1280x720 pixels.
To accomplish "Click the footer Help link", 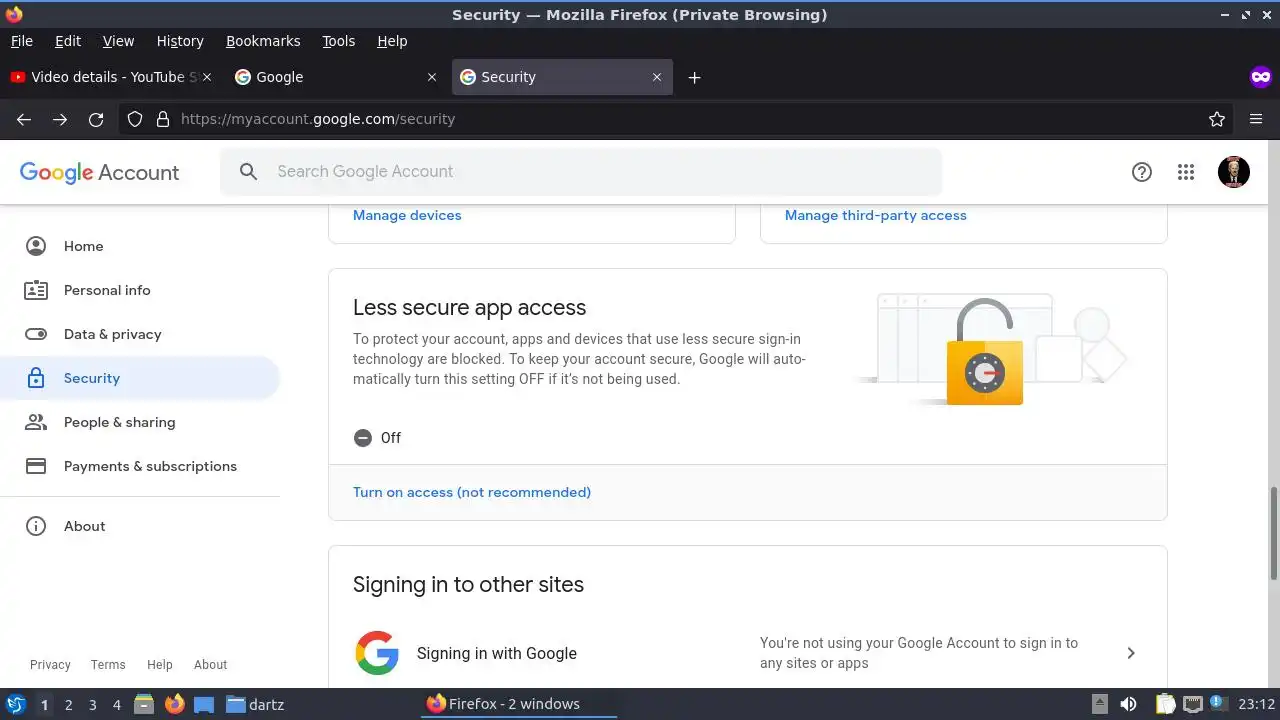I will [x=160, y=664].
